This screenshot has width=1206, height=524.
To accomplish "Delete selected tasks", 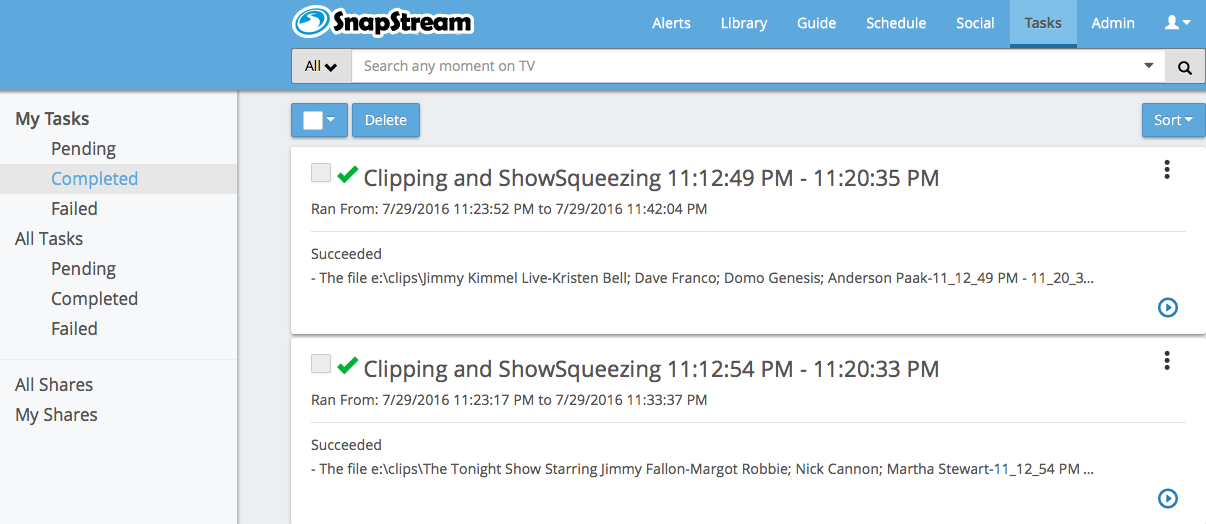I will (386, 120).
